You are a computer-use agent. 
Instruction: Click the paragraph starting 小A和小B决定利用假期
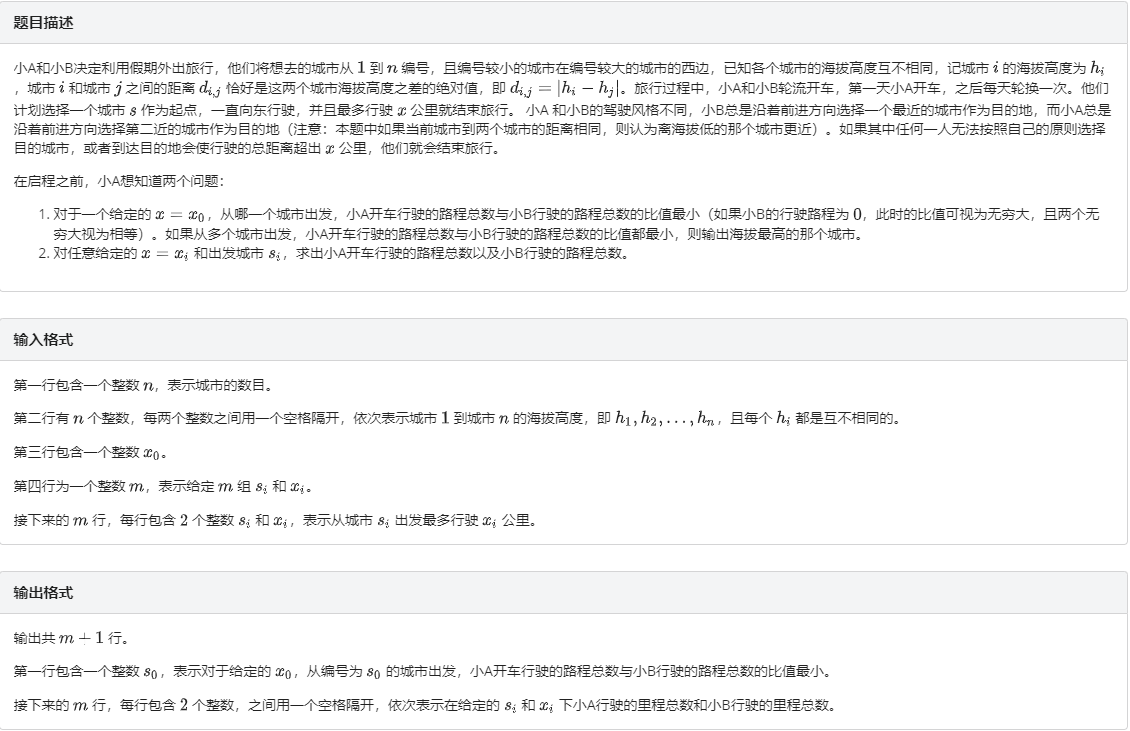coord(563,108)
